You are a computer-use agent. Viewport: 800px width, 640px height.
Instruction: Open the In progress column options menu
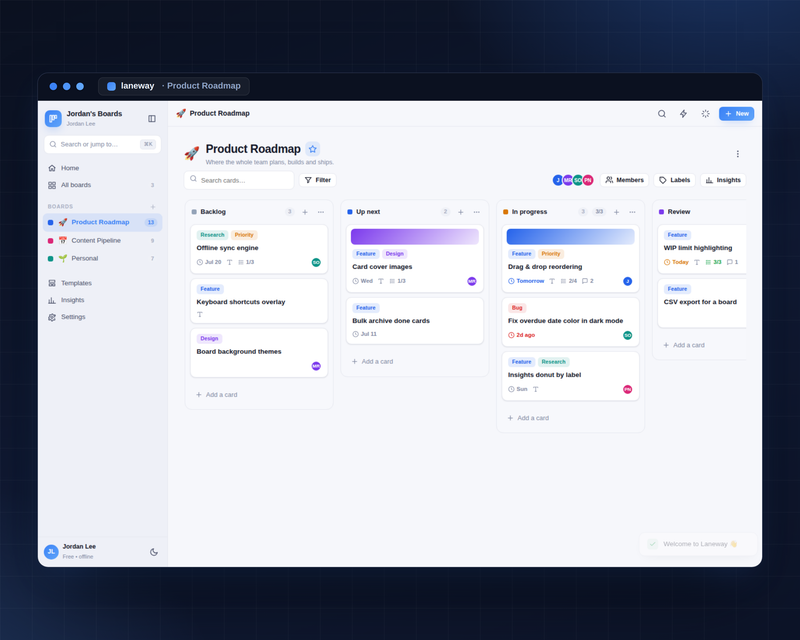pos(632,212)
